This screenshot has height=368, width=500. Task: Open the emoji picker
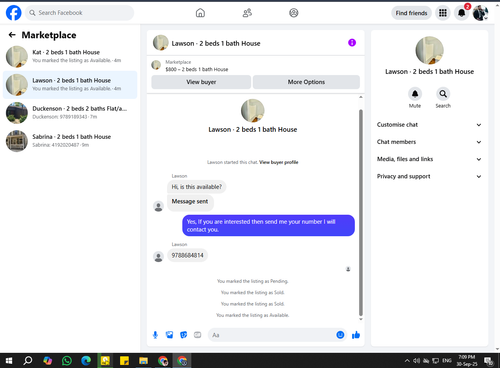pyautogui.click(x=340, y=335)
